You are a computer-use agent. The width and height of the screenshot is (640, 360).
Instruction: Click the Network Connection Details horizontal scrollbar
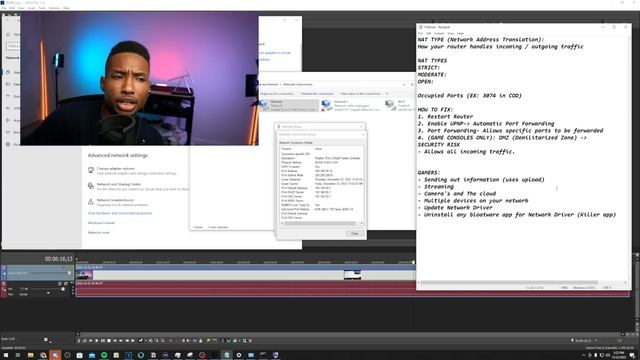tap(320, 223)
